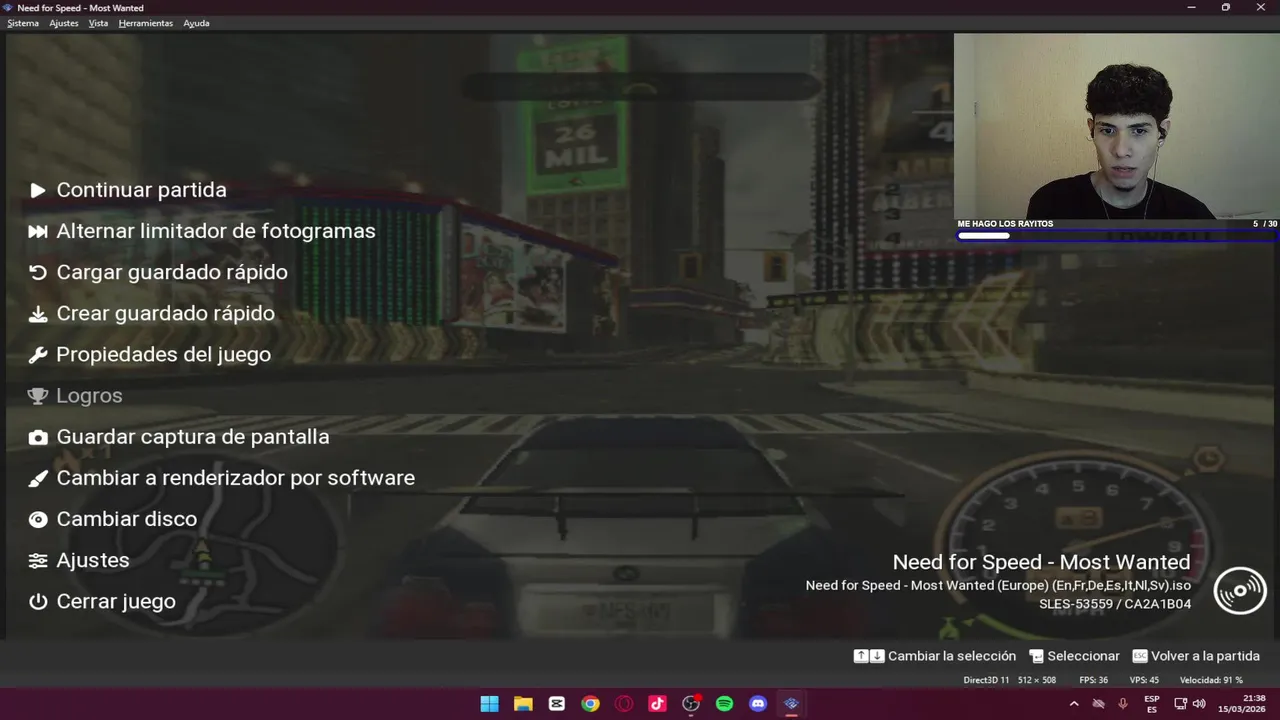
Task: Click the ESP ES language indicator
Action: coord(1152,704)
